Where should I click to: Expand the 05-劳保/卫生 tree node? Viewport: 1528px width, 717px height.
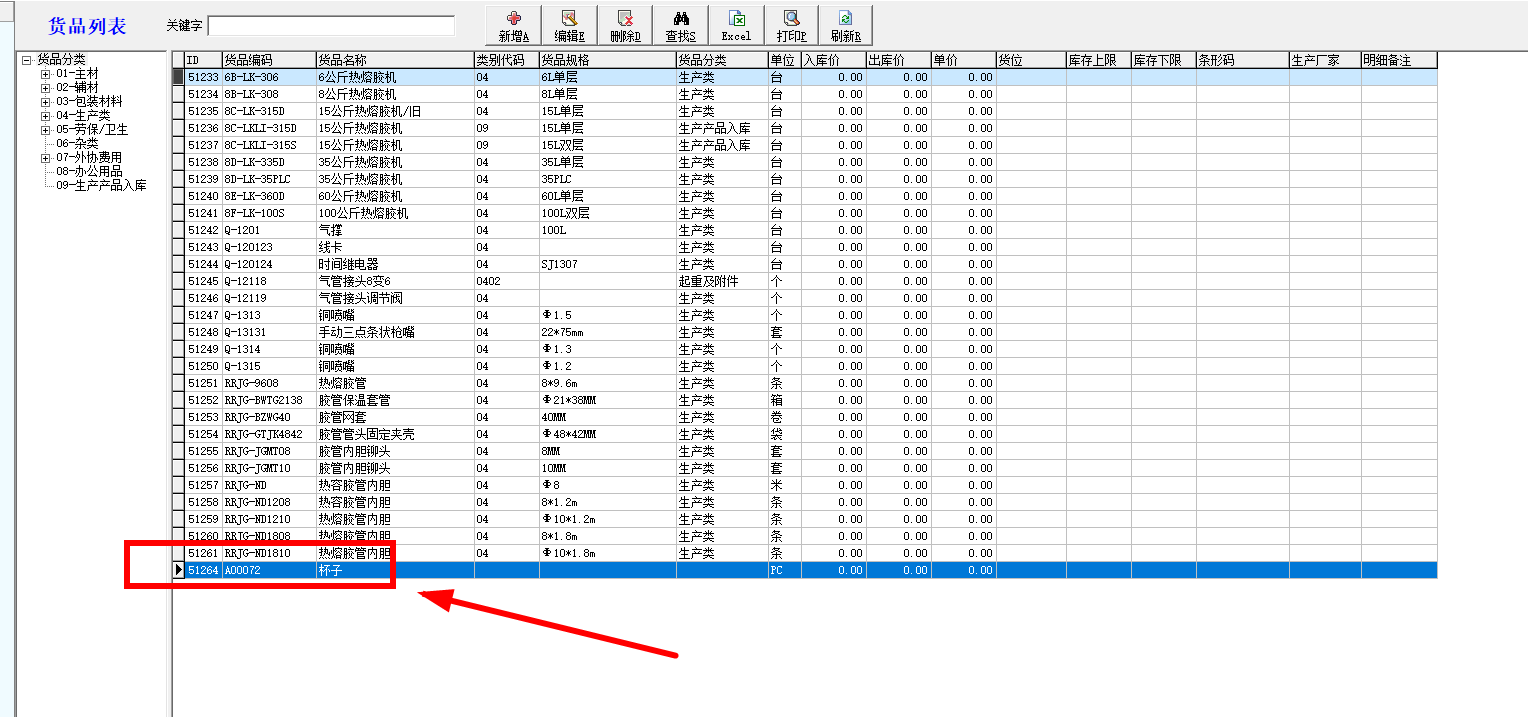tap(45, 129)
